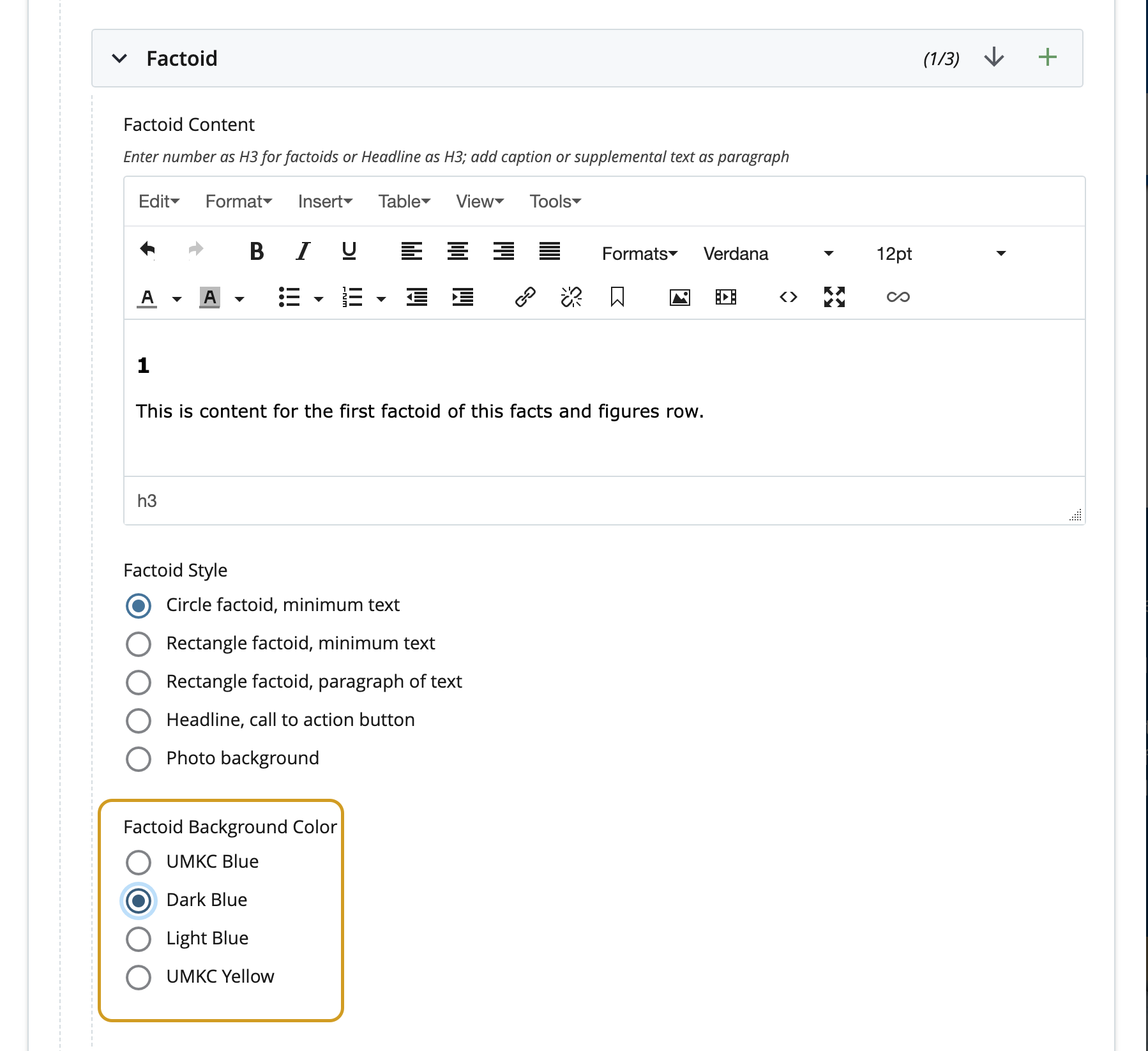Open the source code view
Viewport: 1148px width, 1051px height.
[789, 297]
